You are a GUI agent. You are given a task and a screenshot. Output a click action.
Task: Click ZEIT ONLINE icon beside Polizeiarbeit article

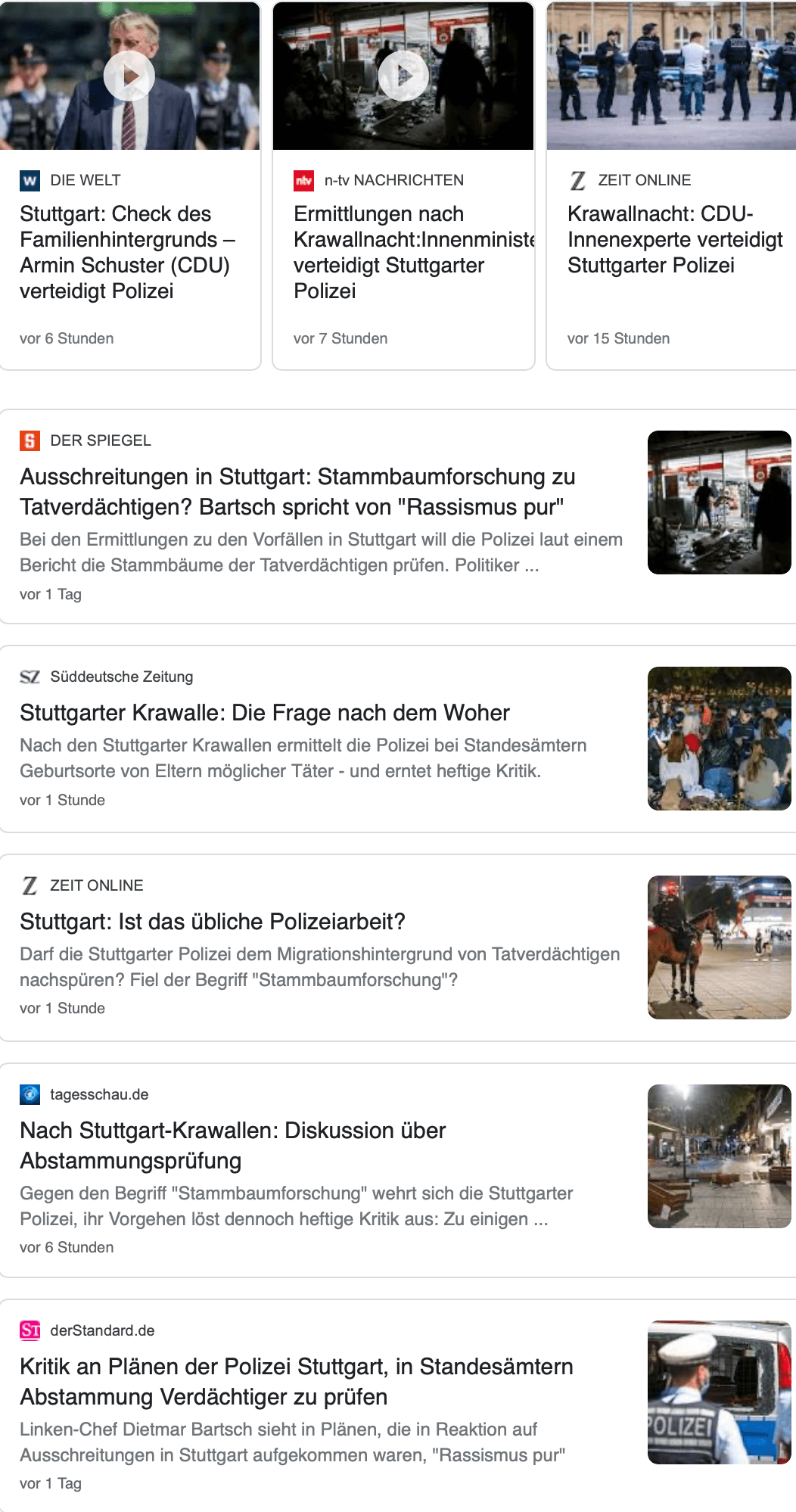pos(30,885)
